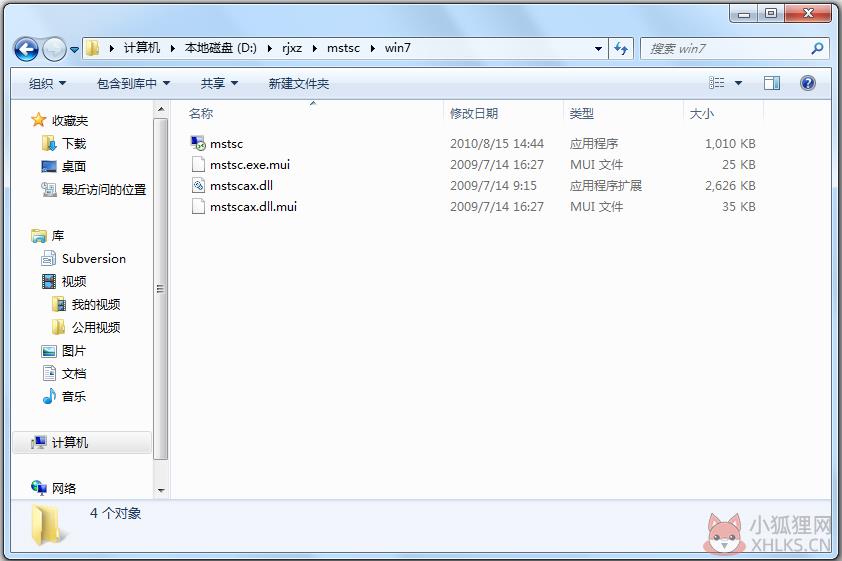Expand the arrow before win7 in path
Image resolution: width=842 pixels, height=561 pixels.
[373, 48]
